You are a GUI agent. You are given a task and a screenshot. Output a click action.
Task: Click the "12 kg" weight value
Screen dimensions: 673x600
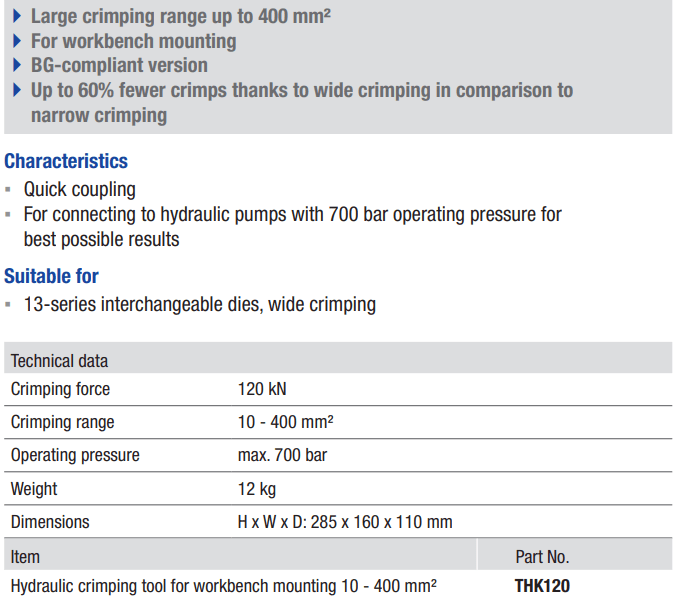[256, 489]
